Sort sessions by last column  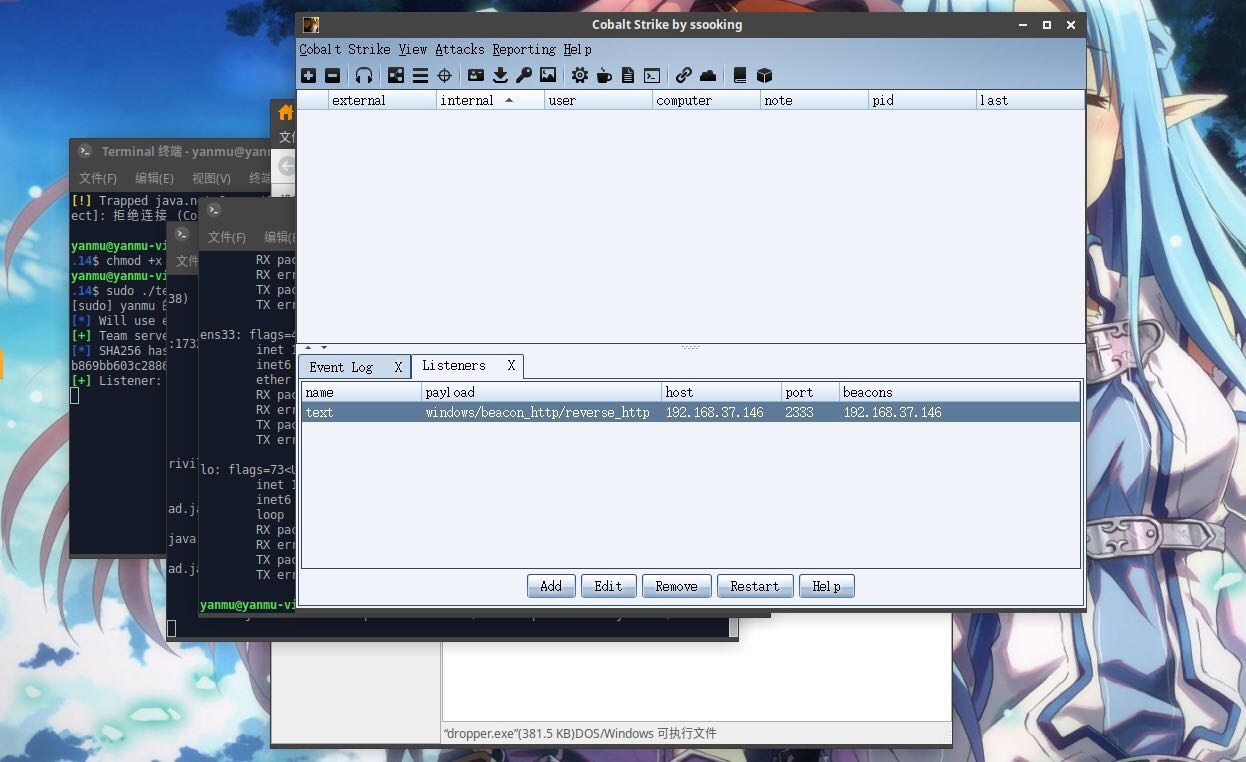(x=1030, y=100)
